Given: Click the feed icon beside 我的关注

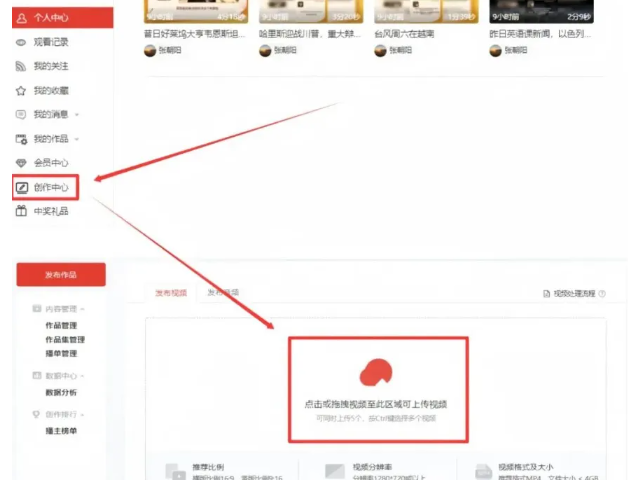Looking at the screenshot, I should [x=21, y=66].
